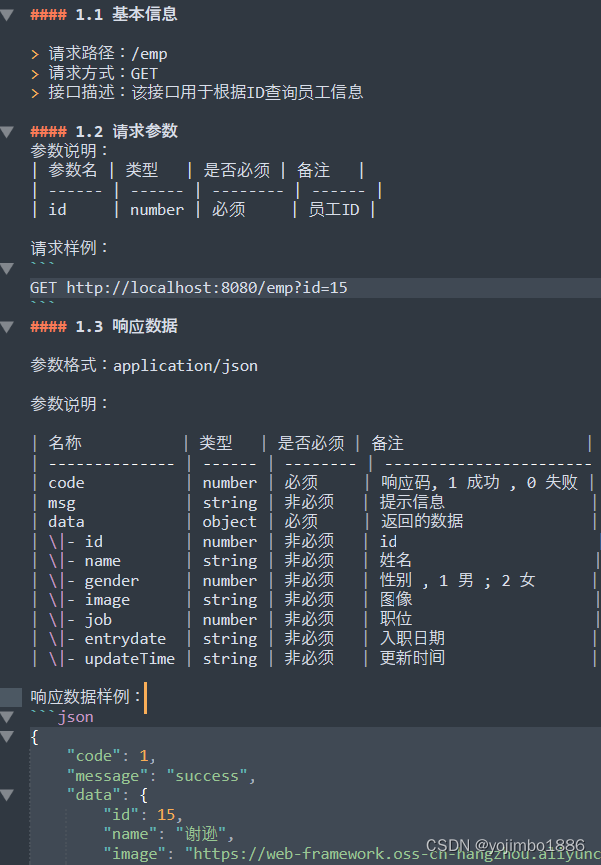Click the 响应数据样例 label line
Screen dimensions: 601x865
pyautogui.click(x=86, y=697)
